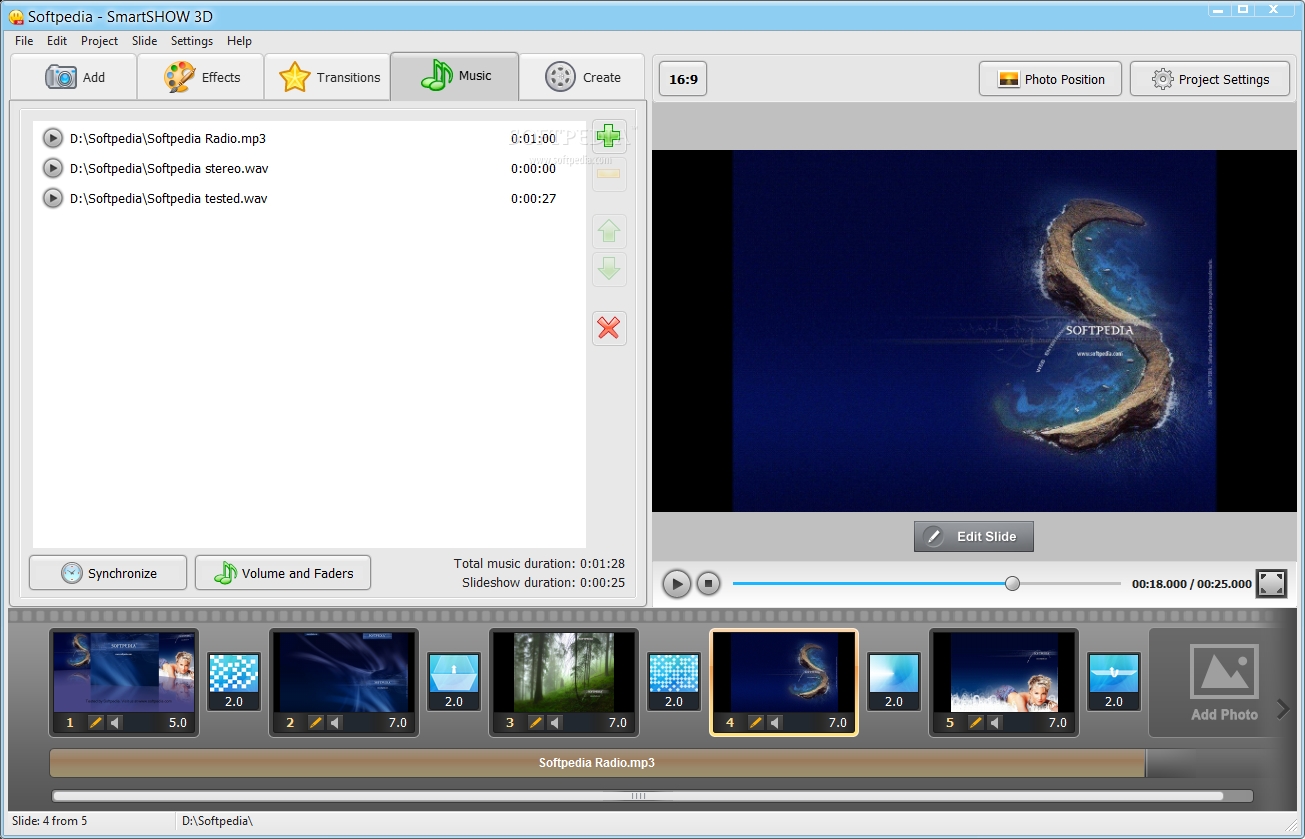Stop the slideshow preview

[708, 584]
